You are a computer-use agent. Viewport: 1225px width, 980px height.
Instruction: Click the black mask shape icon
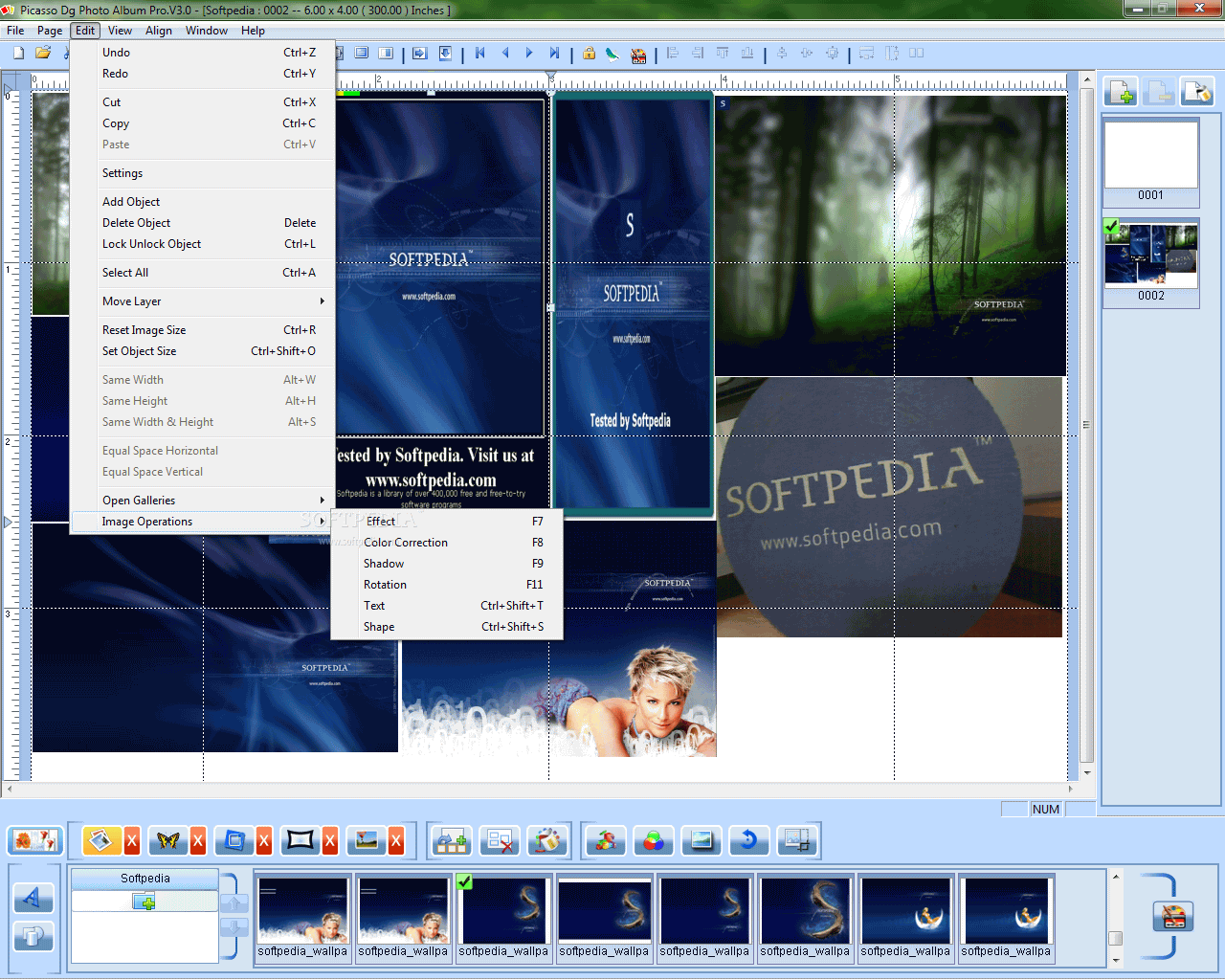301,840
